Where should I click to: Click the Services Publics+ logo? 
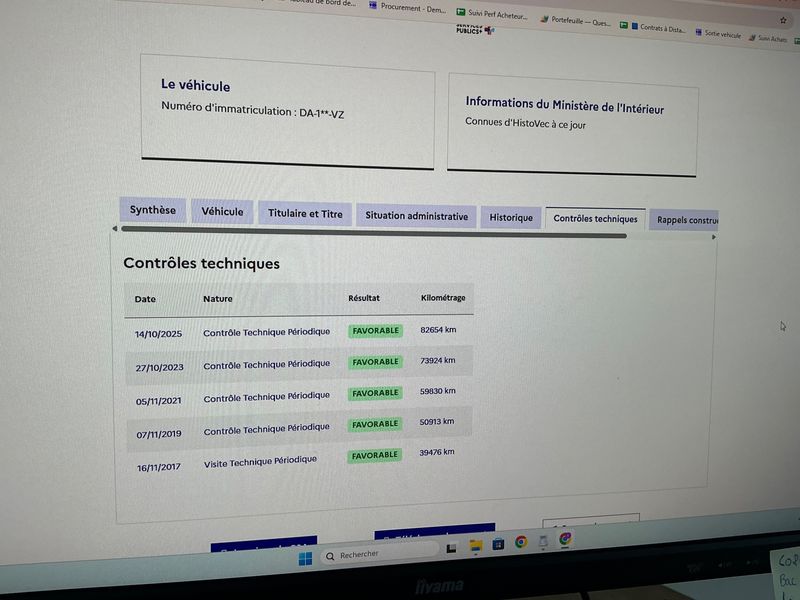coord(474,30)
